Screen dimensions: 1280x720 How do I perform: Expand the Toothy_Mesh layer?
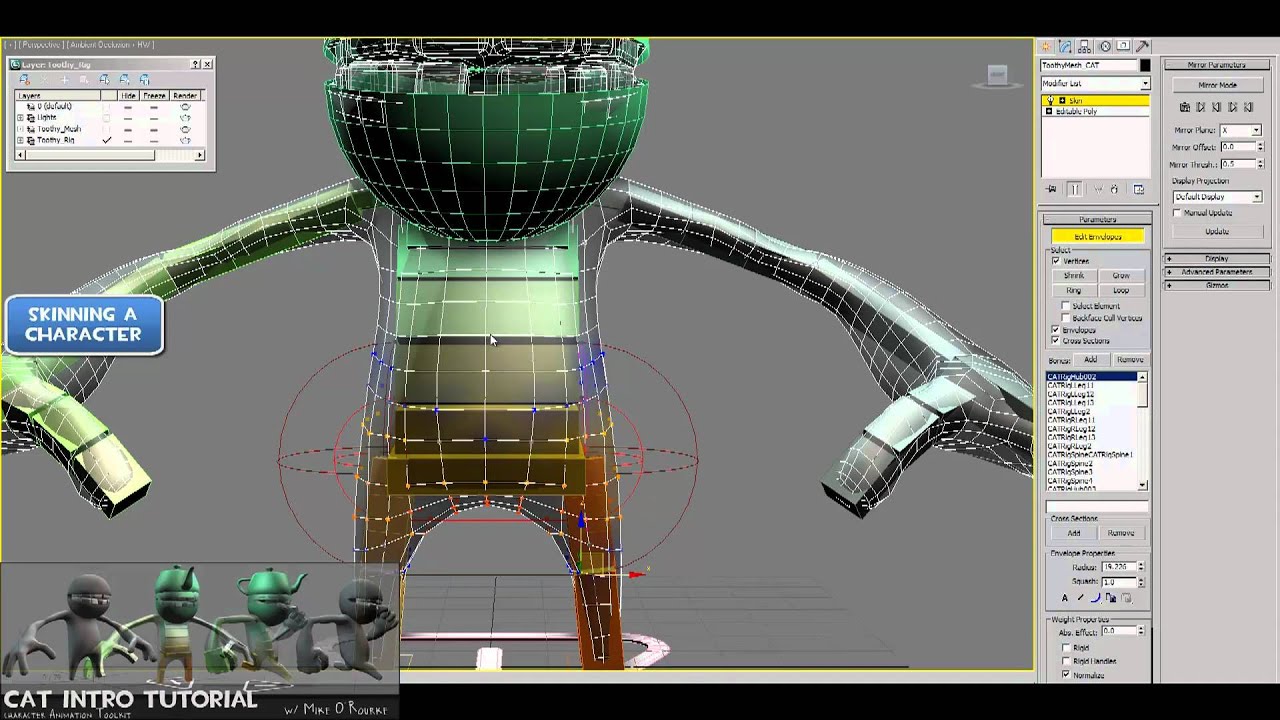[x=20, y=129]
